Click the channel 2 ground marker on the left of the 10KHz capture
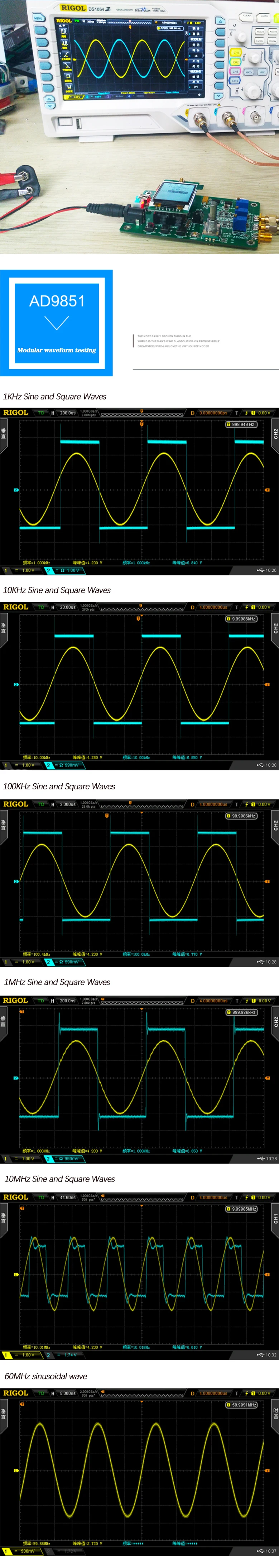Screen dimensions: 279x1568 click(x=16, y=684)
